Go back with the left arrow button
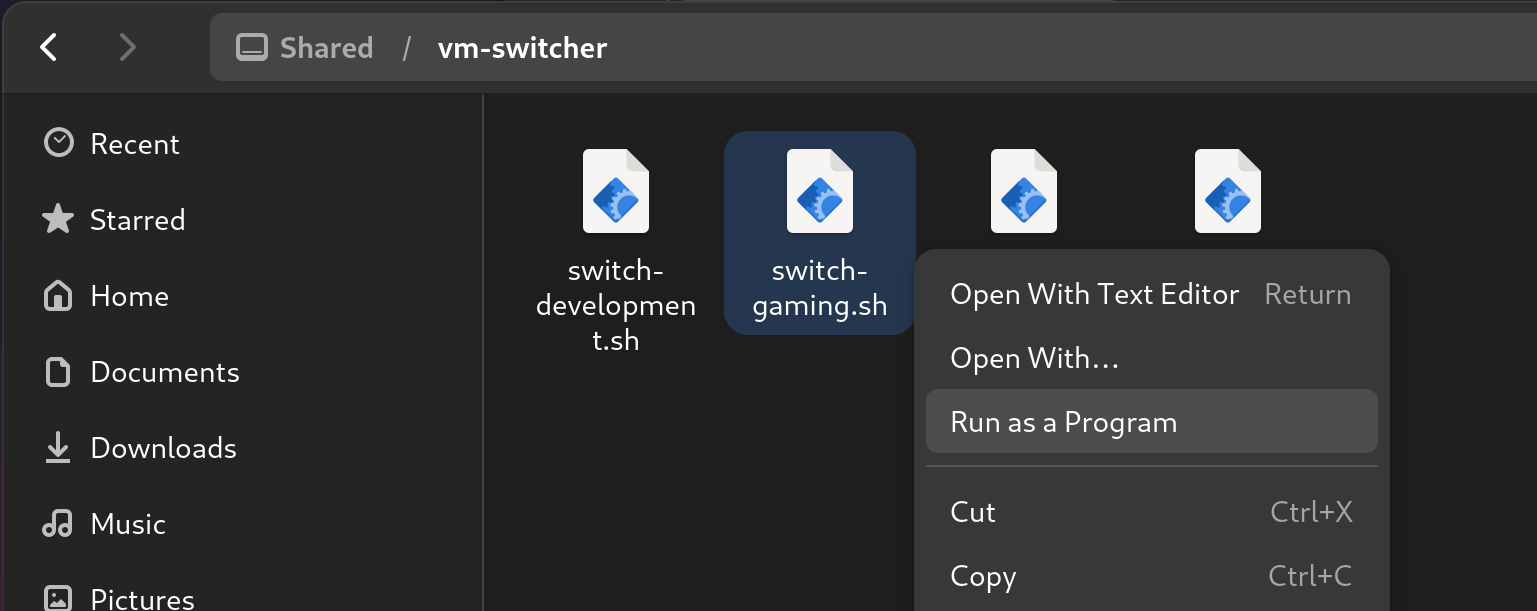The image size is (1537, 611). (x=48, y=47)
